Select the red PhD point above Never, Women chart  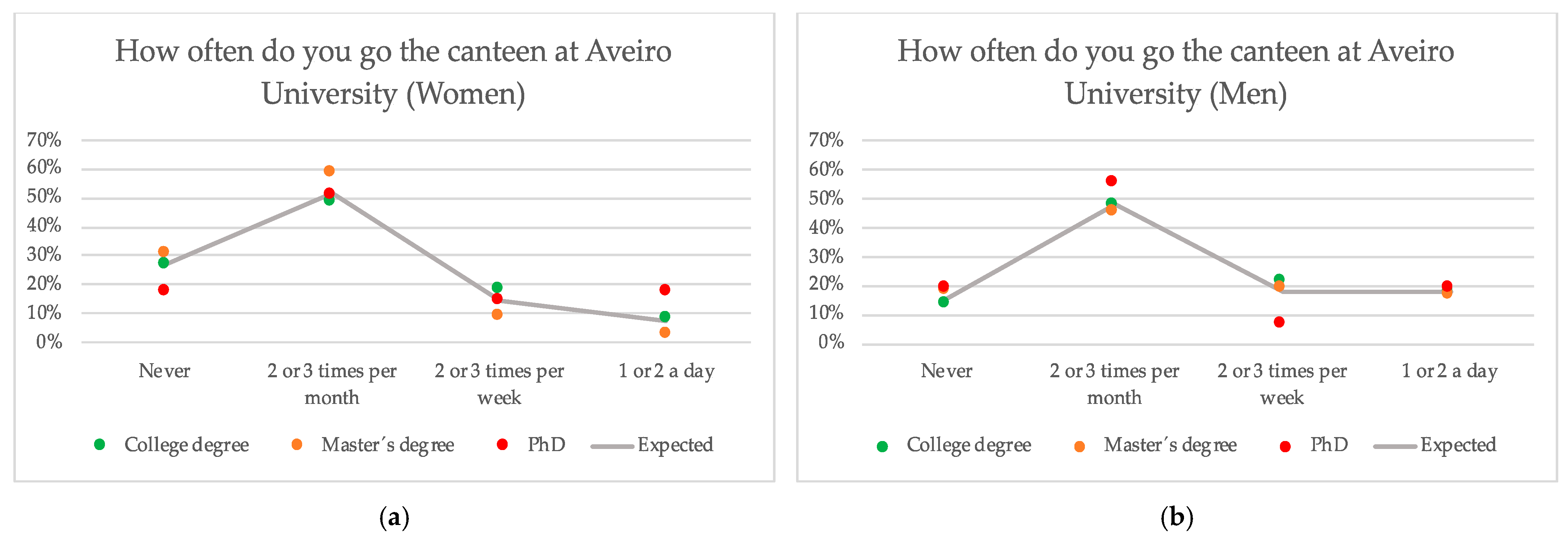[x=164, y=289]
